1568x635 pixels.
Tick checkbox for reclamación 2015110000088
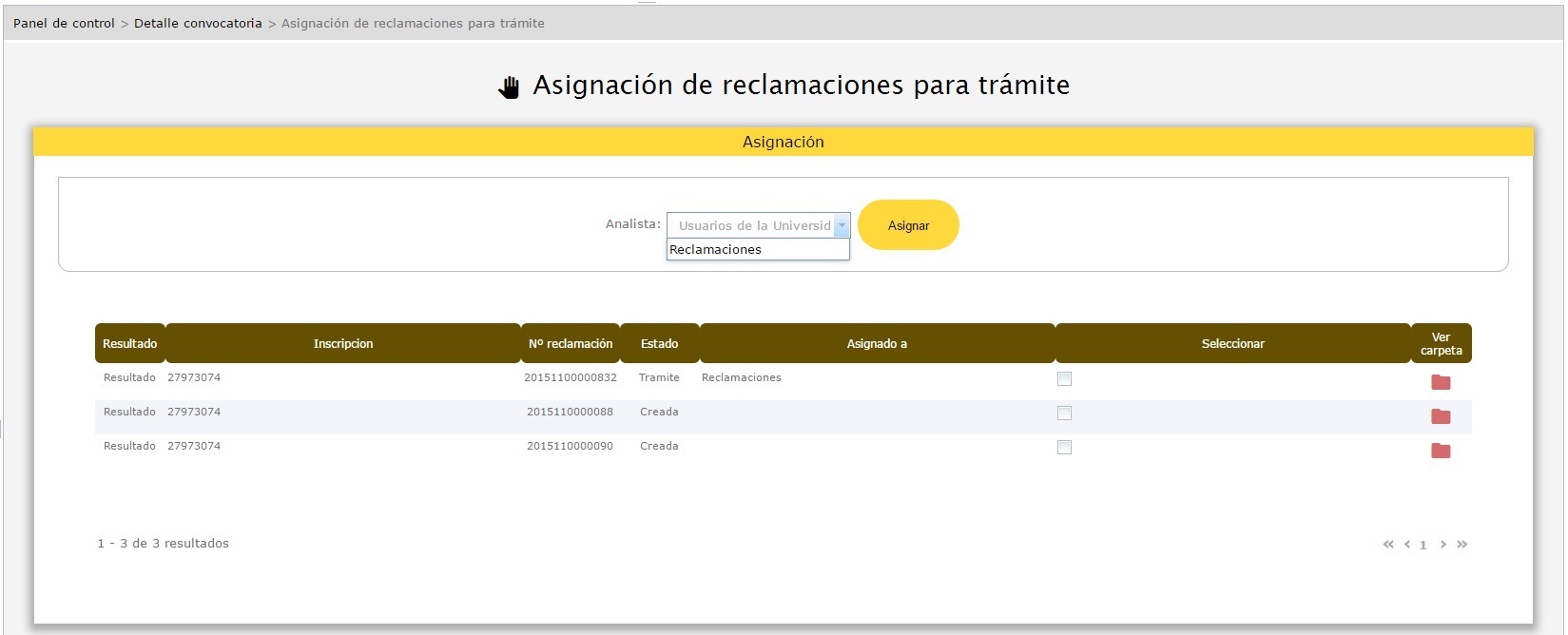(1064, 414)
